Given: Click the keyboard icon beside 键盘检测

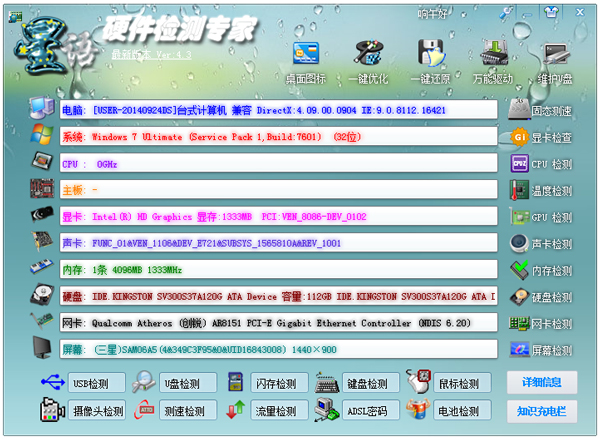Looking at the screenshot, I should click(327, 382).
